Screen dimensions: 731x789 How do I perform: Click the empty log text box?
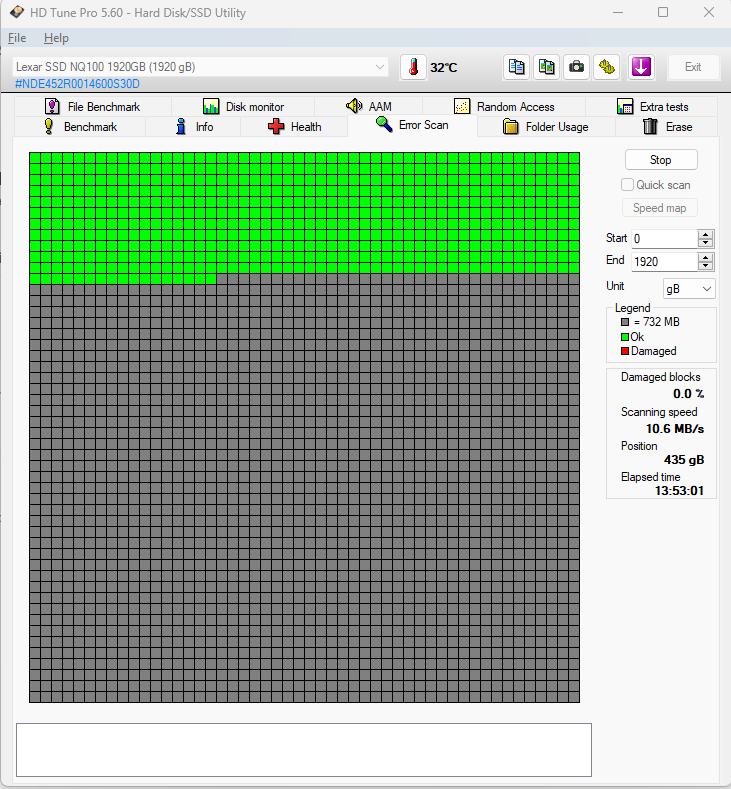tap(304, 750)
